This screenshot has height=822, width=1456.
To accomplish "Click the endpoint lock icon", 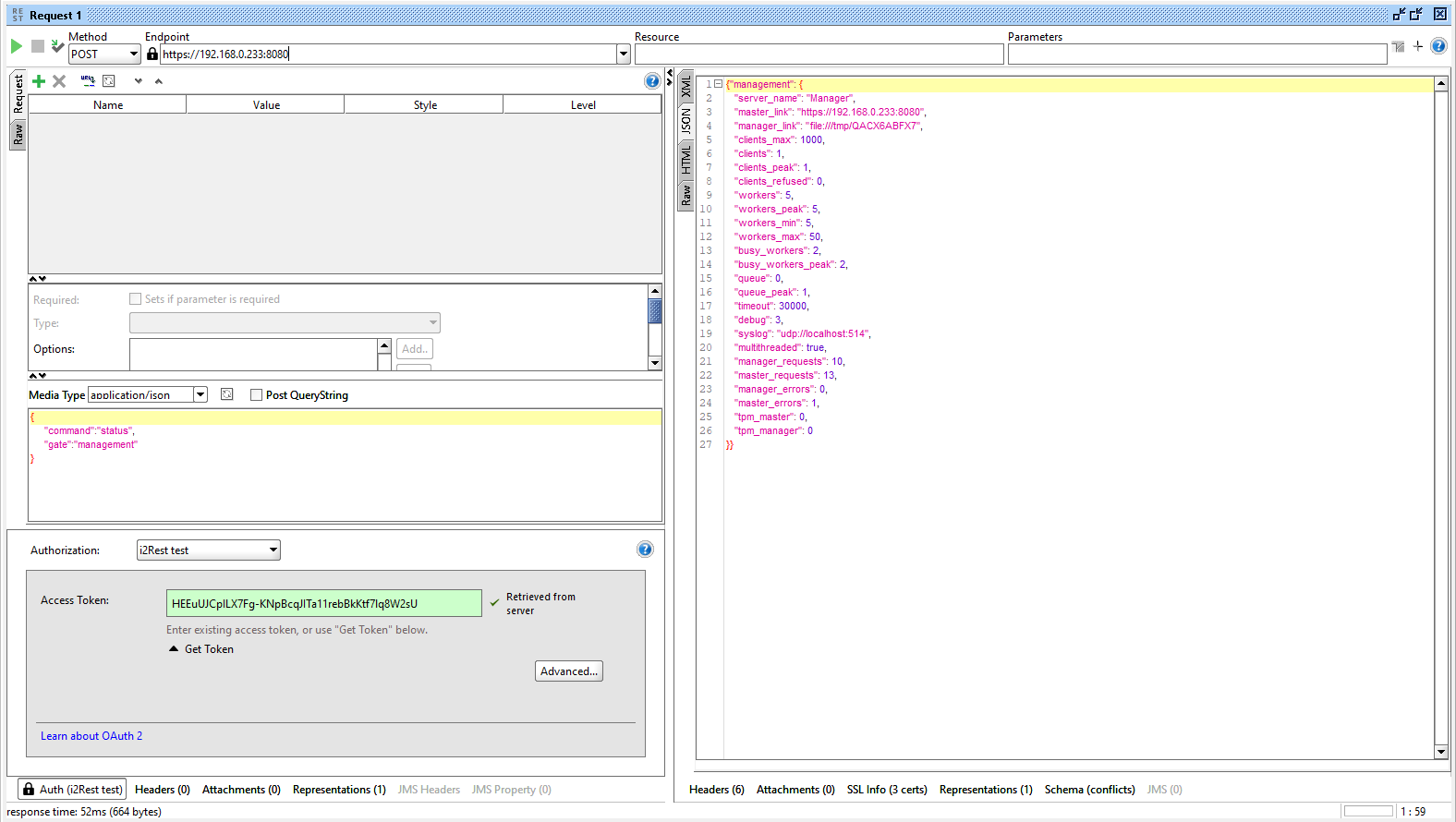I will [x=152, y=54].
